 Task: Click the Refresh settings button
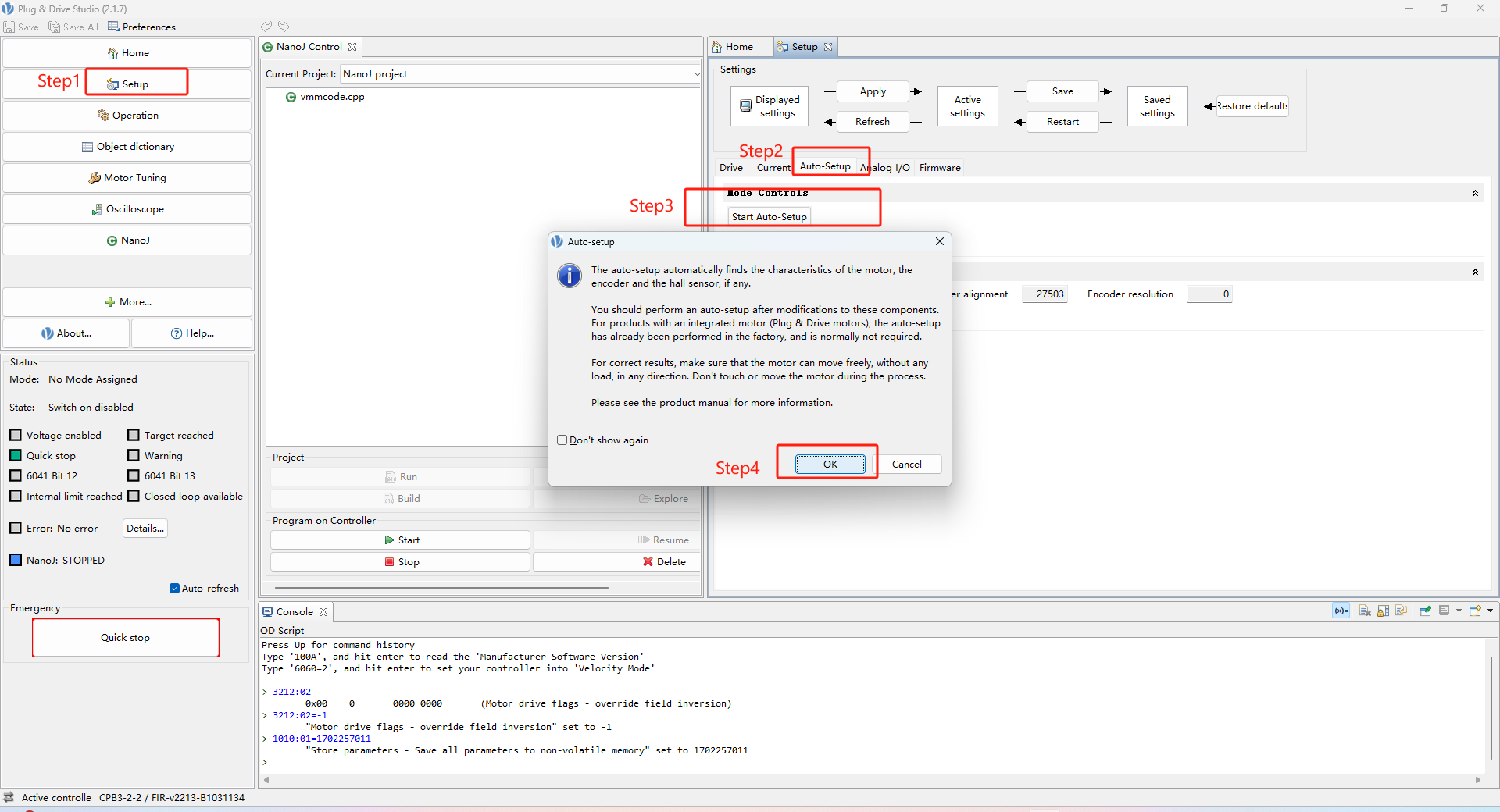tap(873, 122)
